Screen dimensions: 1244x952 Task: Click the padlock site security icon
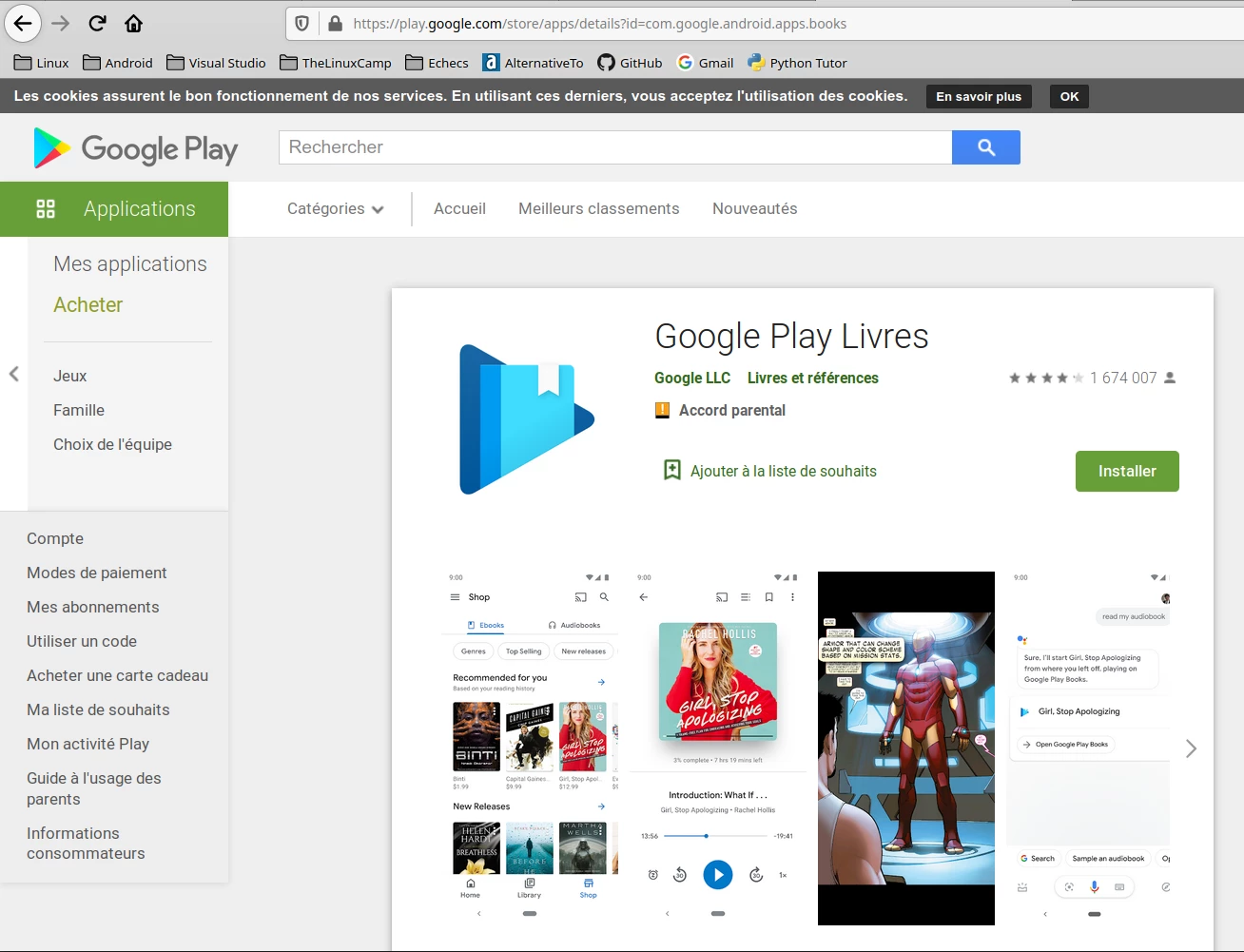click(335, 24)
